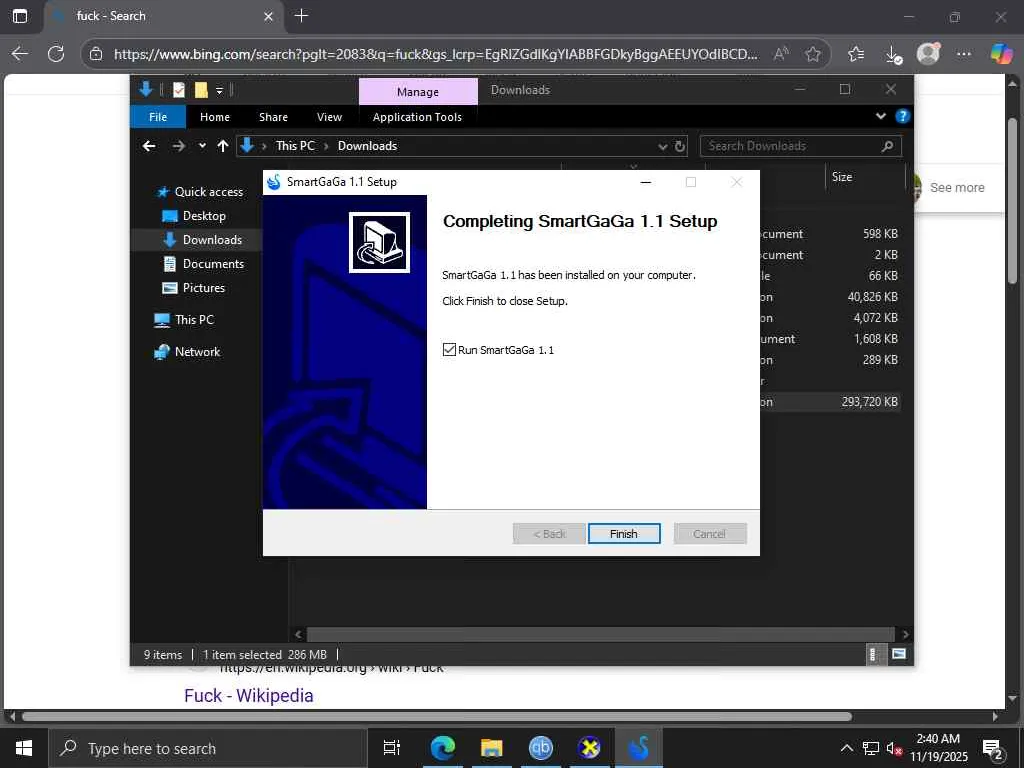1024x768 pixels.
Task: Open Copilot in Edge sidebar
Action: (x=1001, y=54)
